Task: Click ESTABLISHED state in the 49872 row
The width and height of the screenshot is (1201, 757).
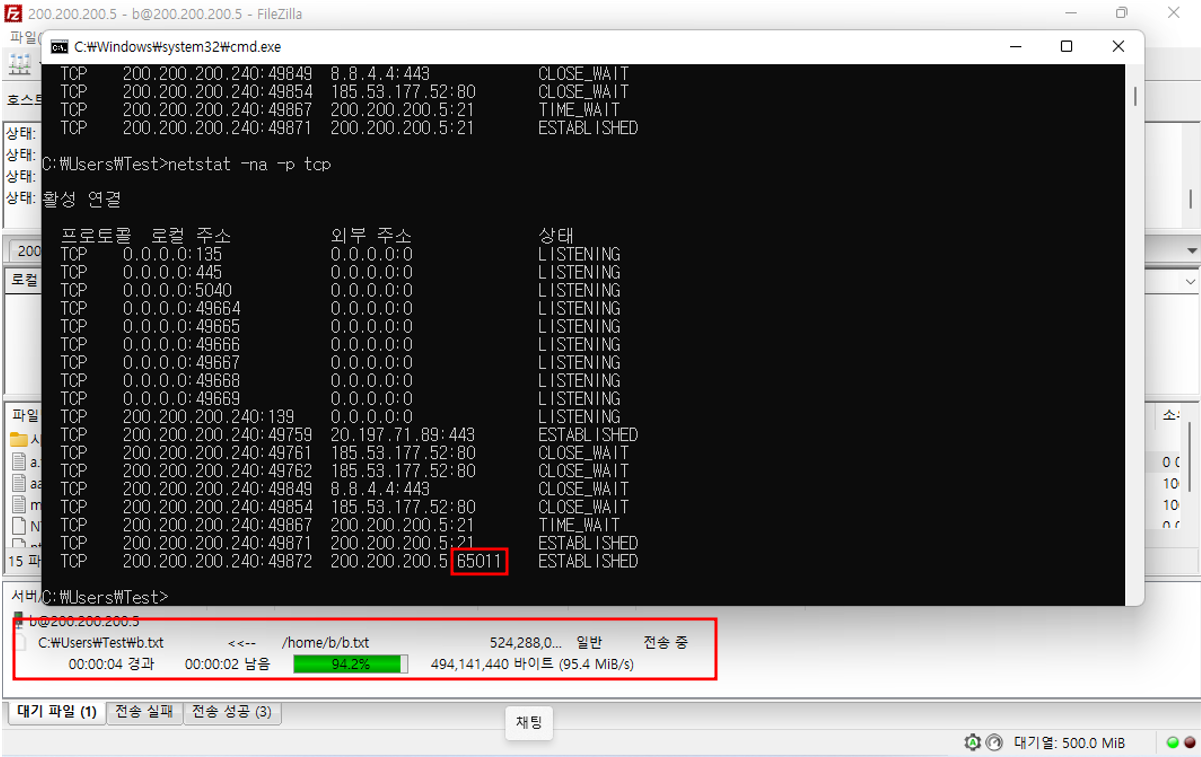Action: coord(588,561)
